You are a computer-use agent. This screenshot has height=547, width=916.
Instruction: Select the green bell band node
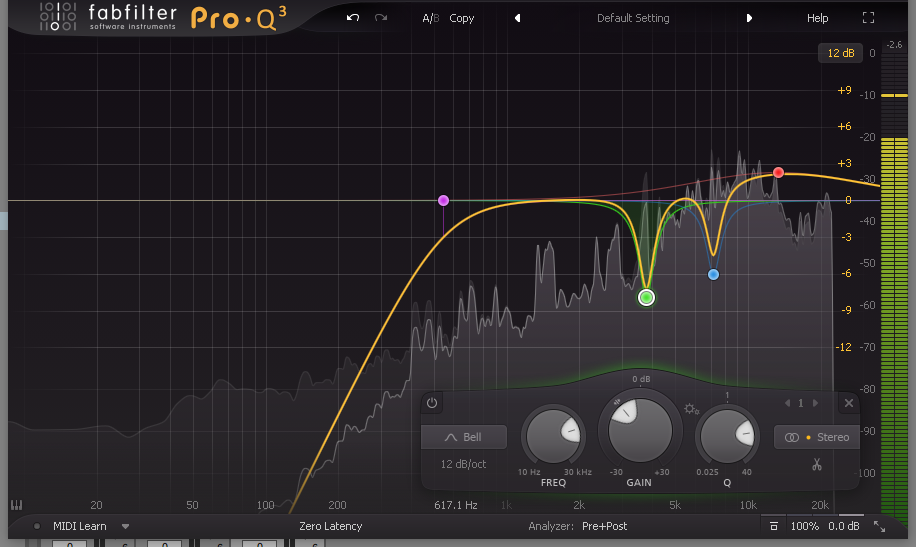point(646,297)
